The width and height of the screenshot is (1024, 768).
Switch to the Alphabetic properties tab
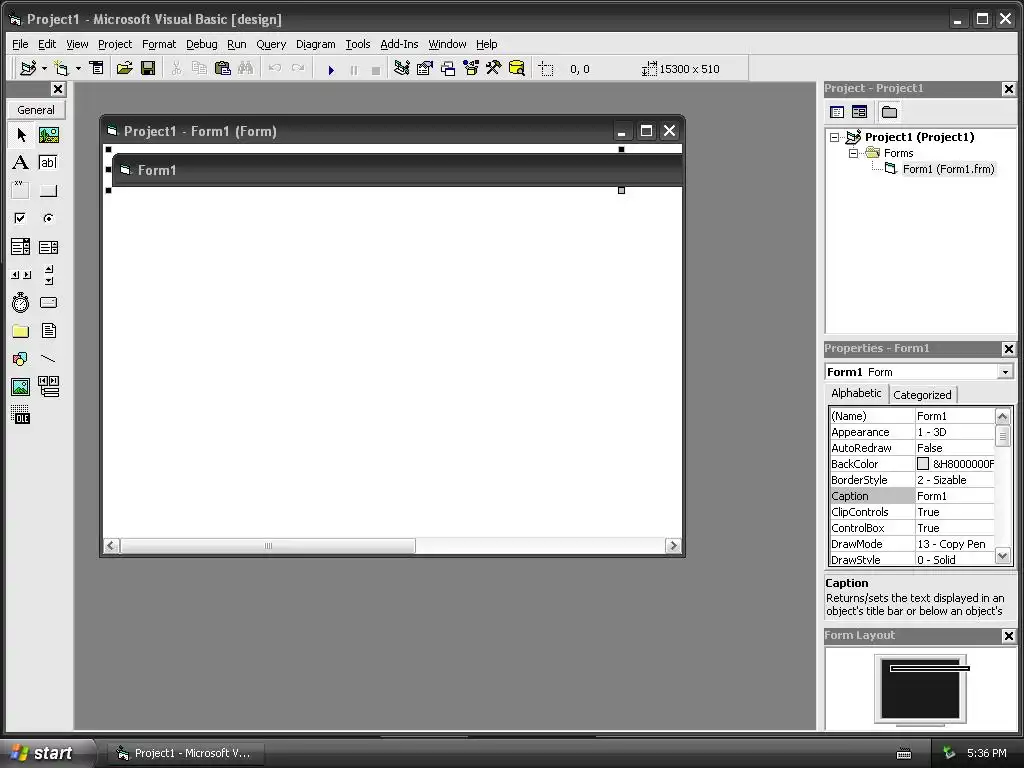coord(856,393)
